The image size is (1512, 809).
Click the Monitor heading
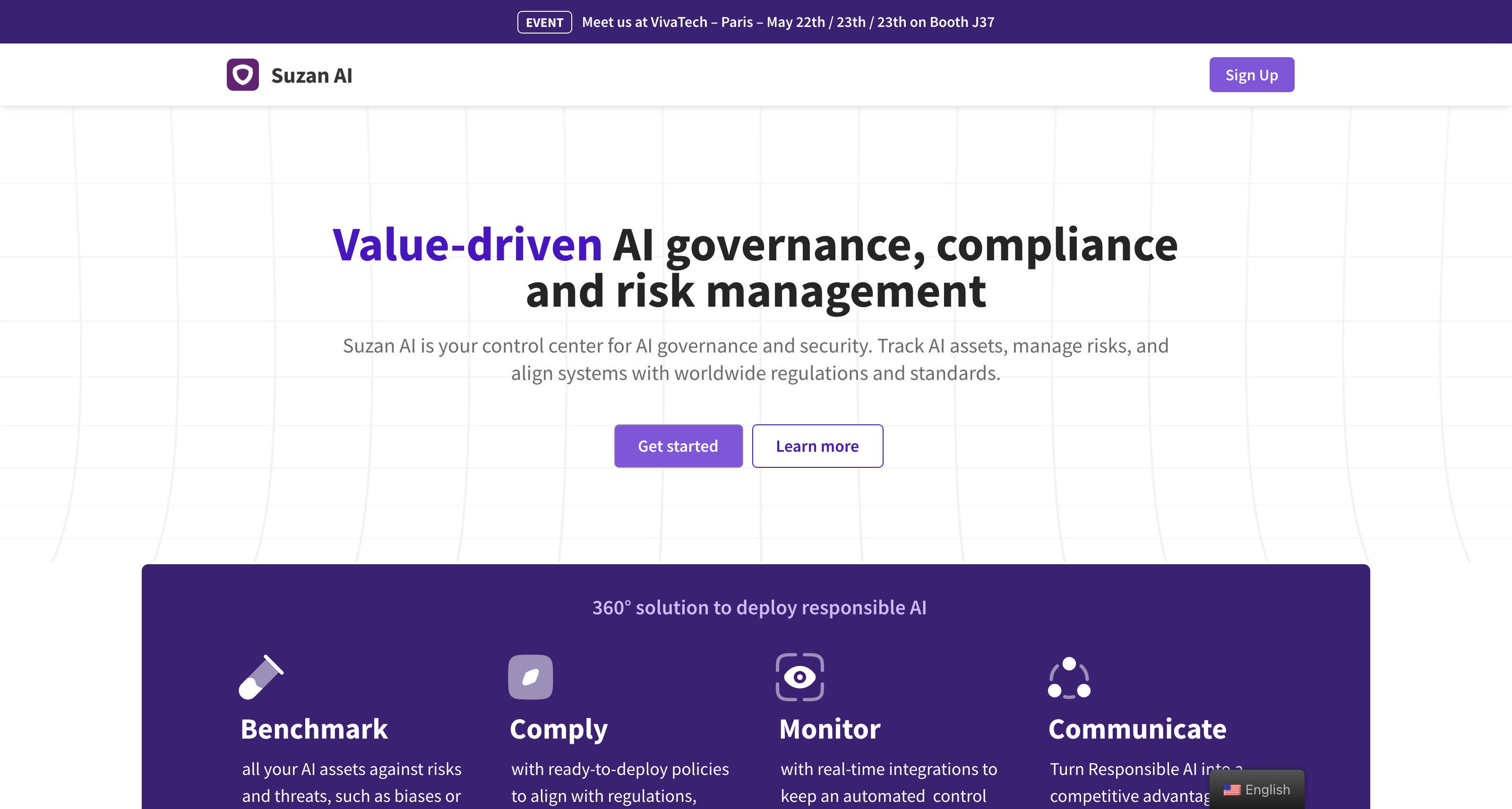[829, 729]
